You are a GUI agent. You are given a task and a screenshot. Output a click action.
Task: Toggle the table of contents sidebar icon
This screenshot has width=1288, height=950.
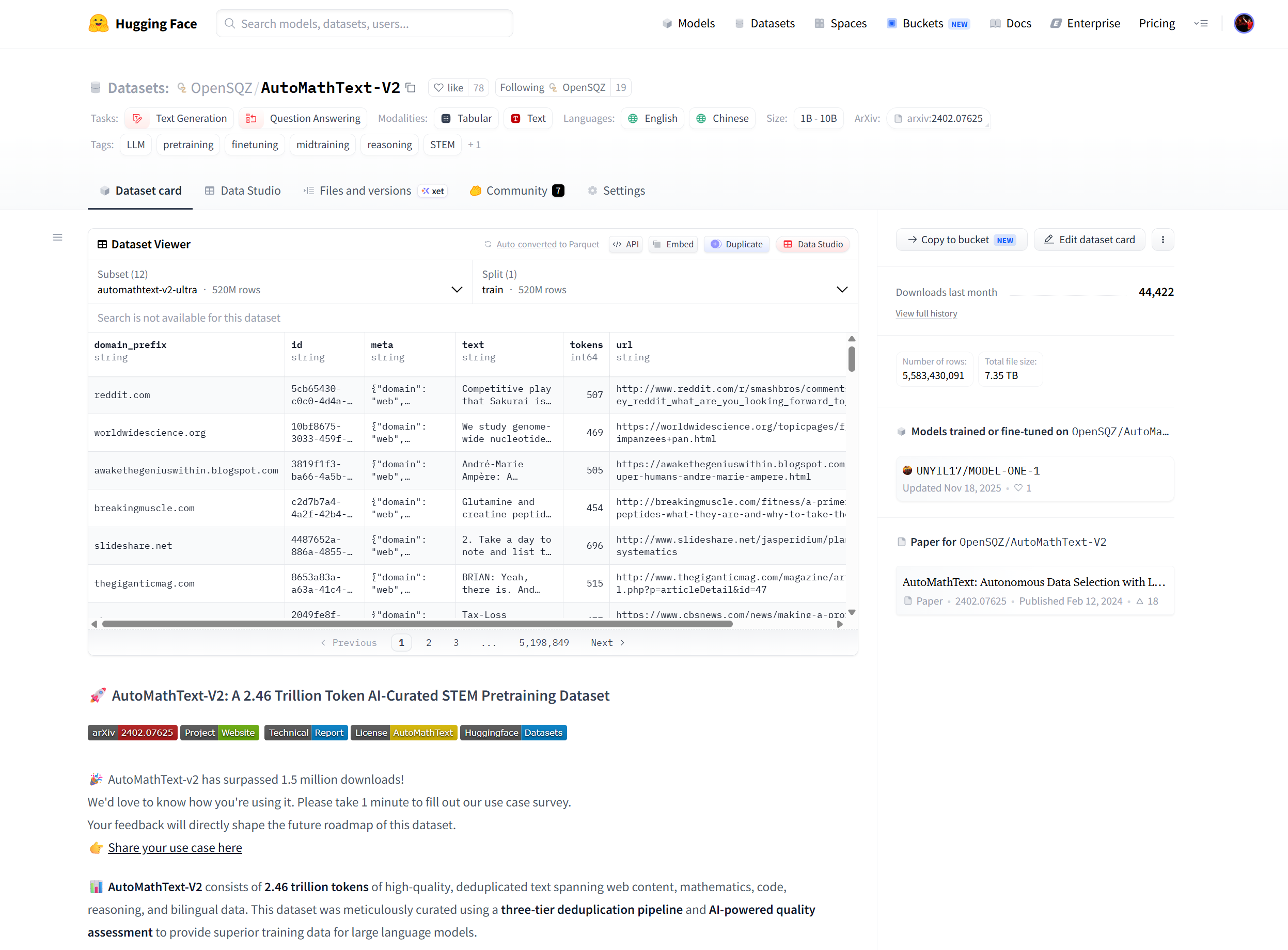[x=57, y=237]
